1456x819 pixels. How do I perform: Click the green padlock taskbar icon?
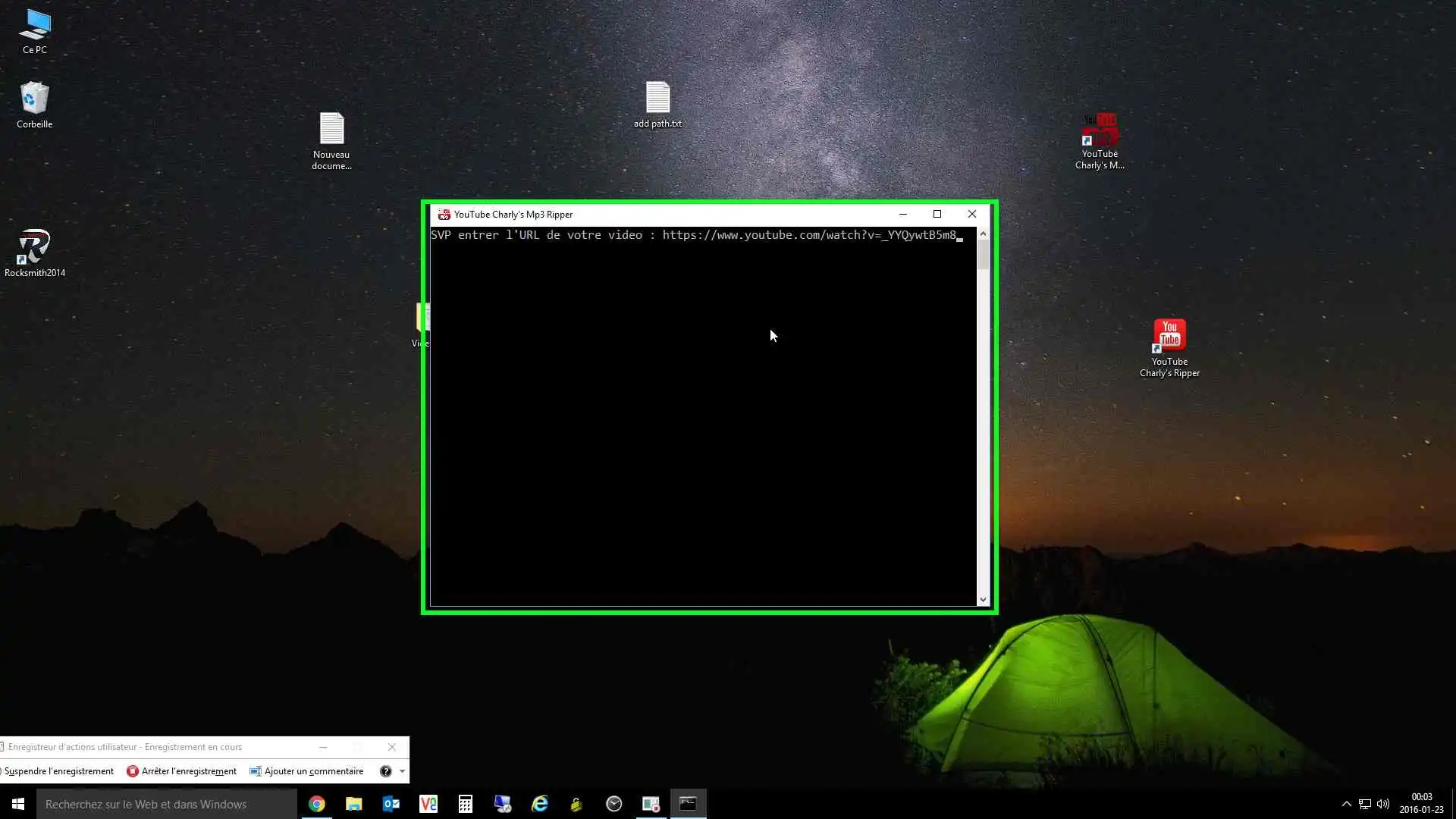click(x=577, y=804)
